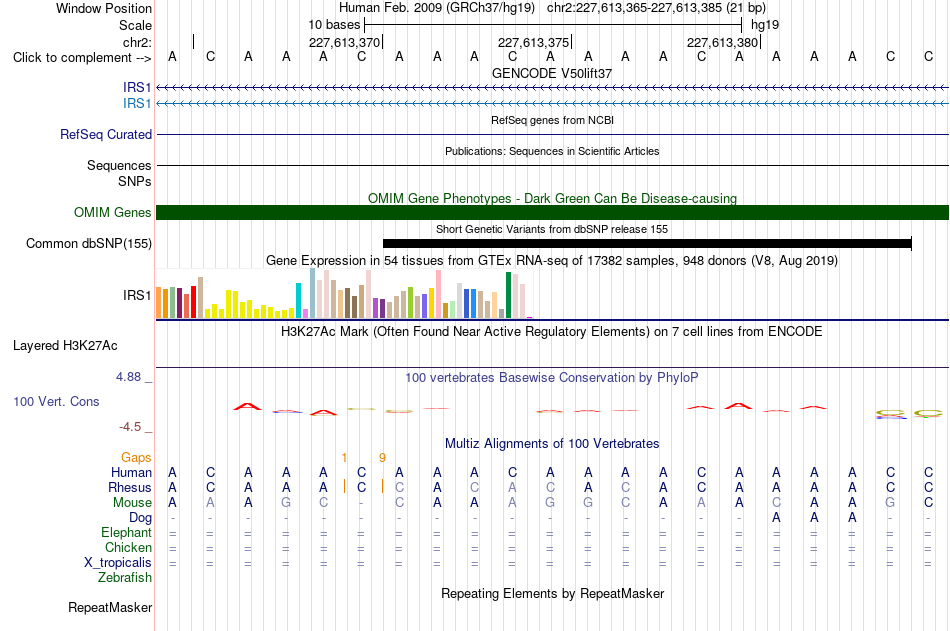Click the 227,613,380 position label

[x=722, y=42]
